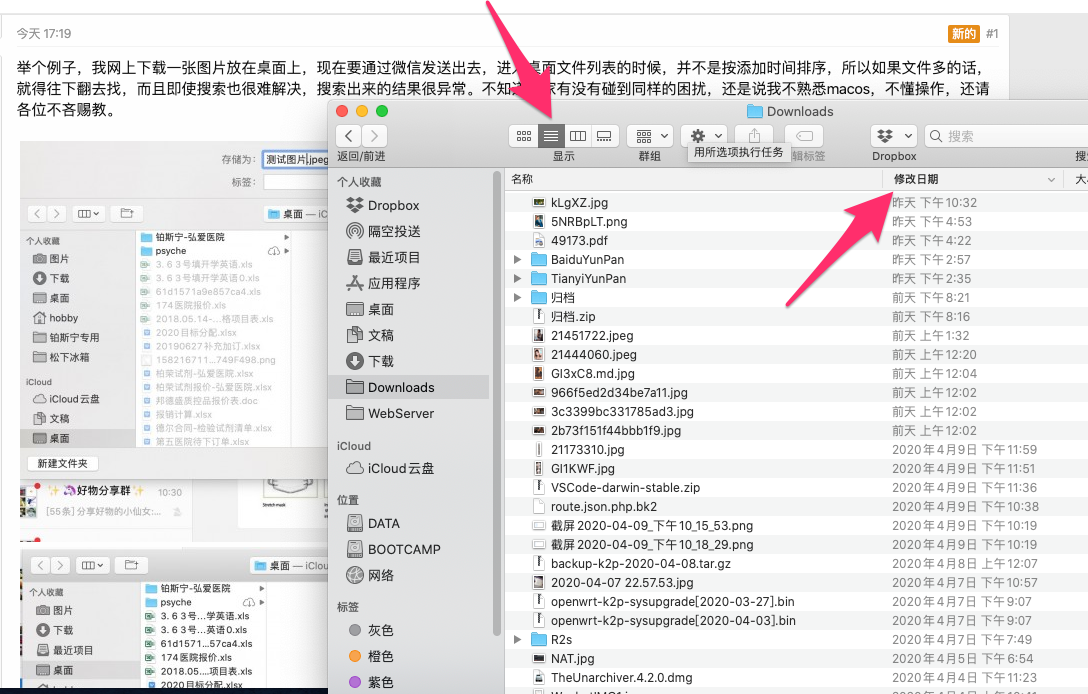
Task: Expand the R2s folder triangle
Action: point(517,639)
